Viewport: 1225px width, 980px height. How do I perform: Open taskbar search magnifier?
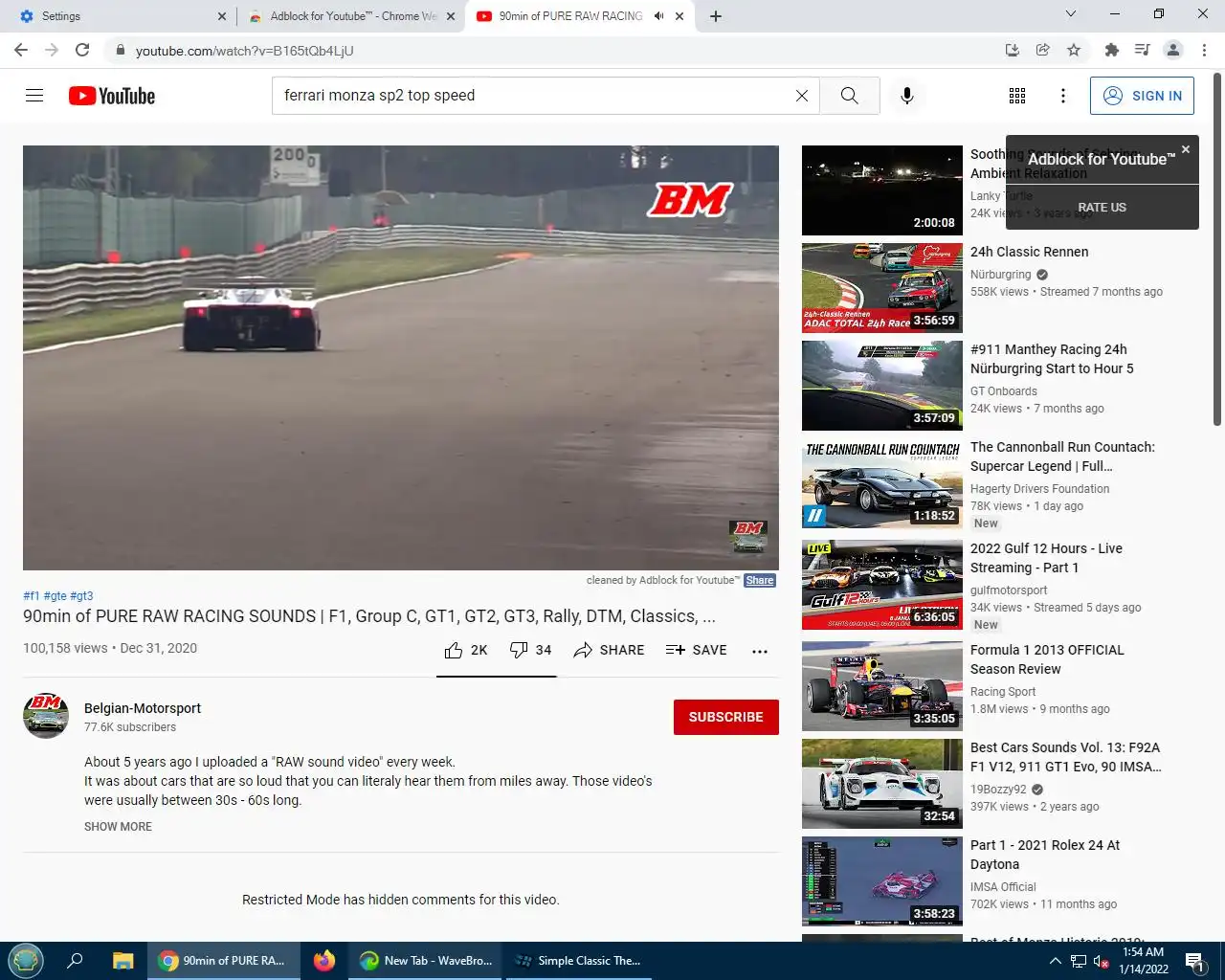(x=75, y=961)
